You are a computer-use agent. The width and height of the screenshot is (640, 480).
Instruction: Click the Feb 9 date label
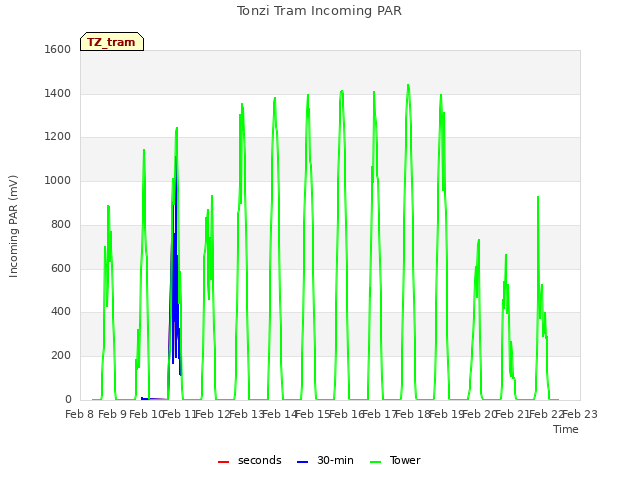[x=113, y=414]
